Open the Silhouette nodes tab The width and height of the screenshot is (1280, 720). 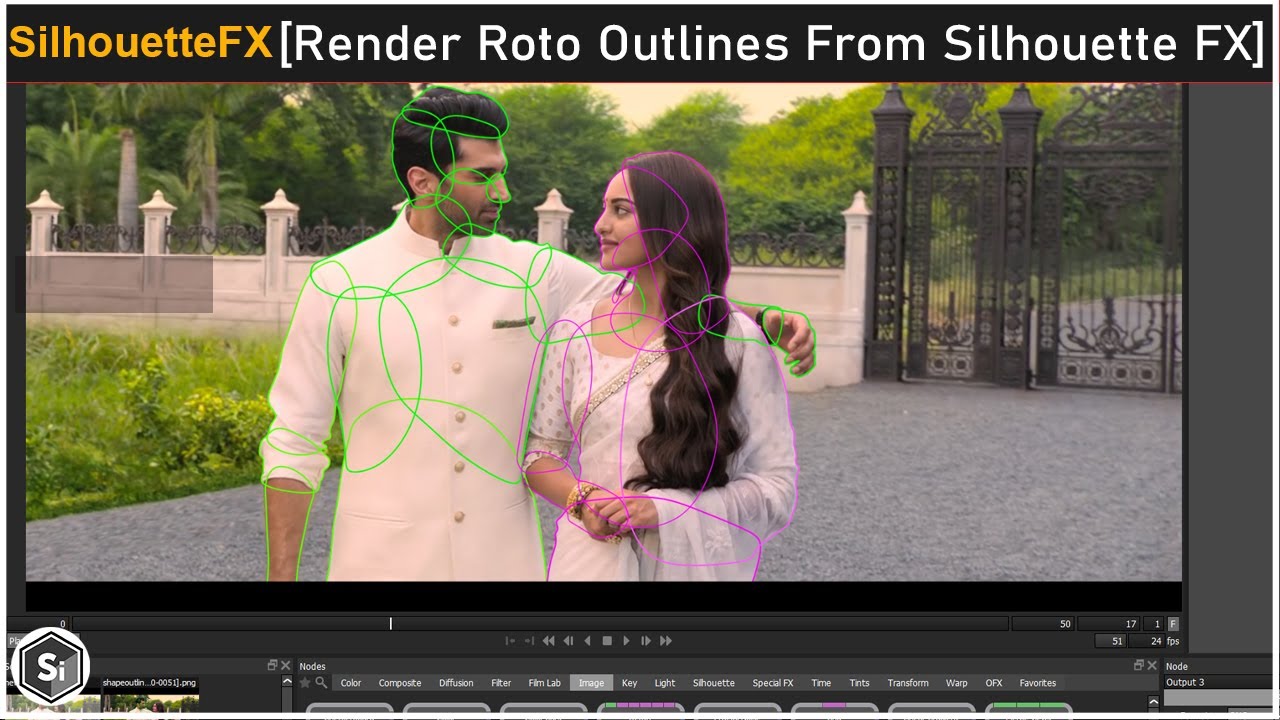pos(714,683)
